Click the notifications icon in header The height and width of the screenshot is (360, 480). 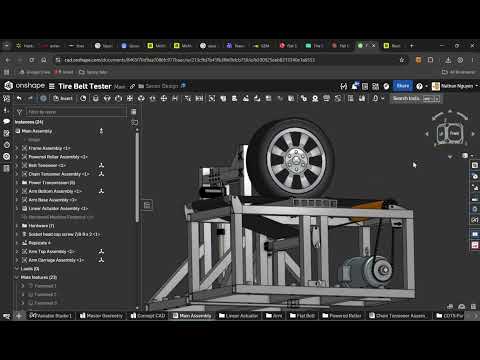355,86
